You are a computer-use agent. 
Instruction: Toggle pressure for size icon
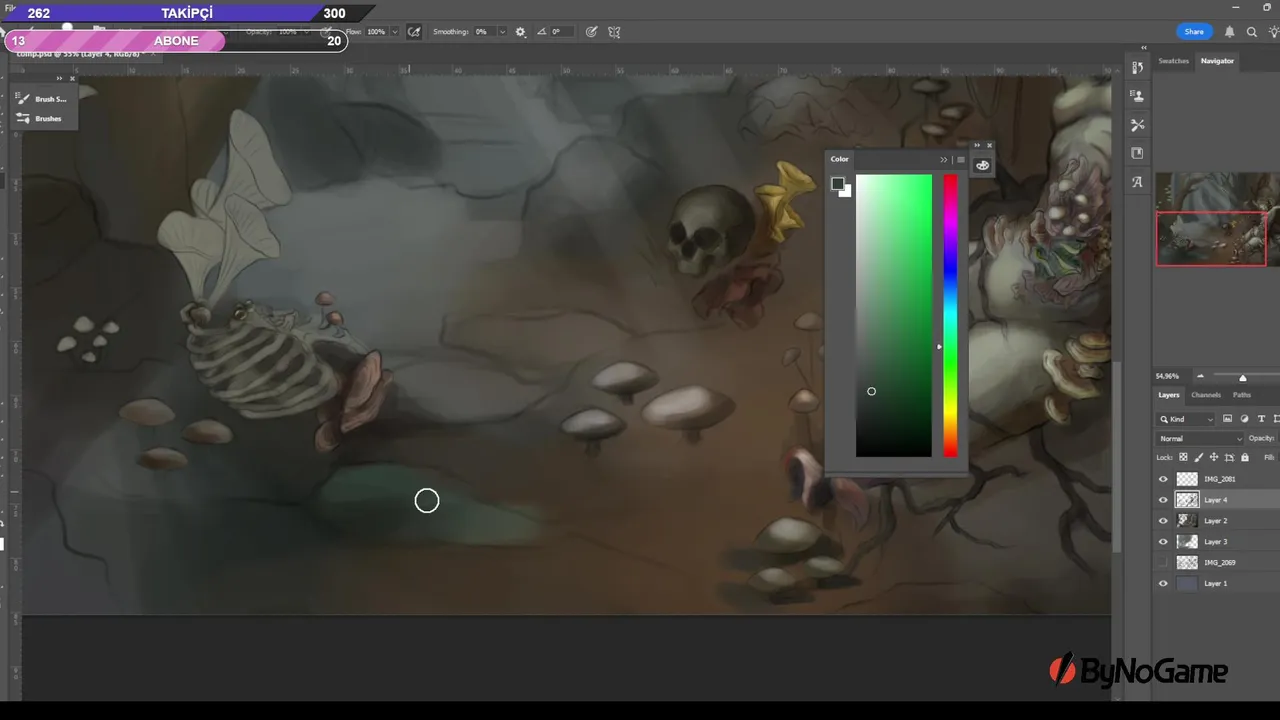591,32
